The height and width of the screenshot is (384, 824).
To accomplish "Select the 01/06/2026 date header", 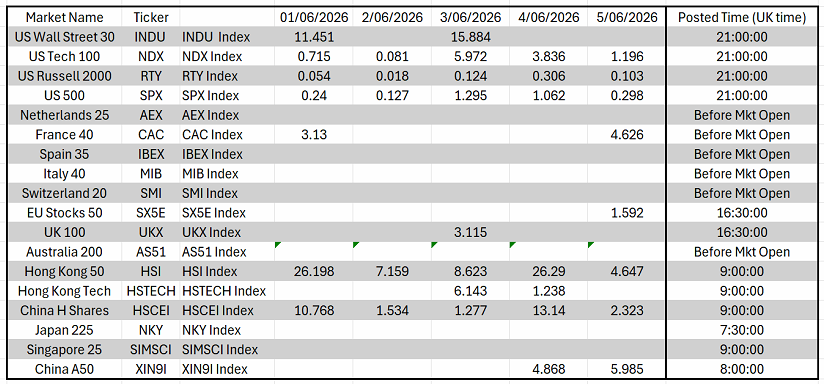I will pos(314,17).
